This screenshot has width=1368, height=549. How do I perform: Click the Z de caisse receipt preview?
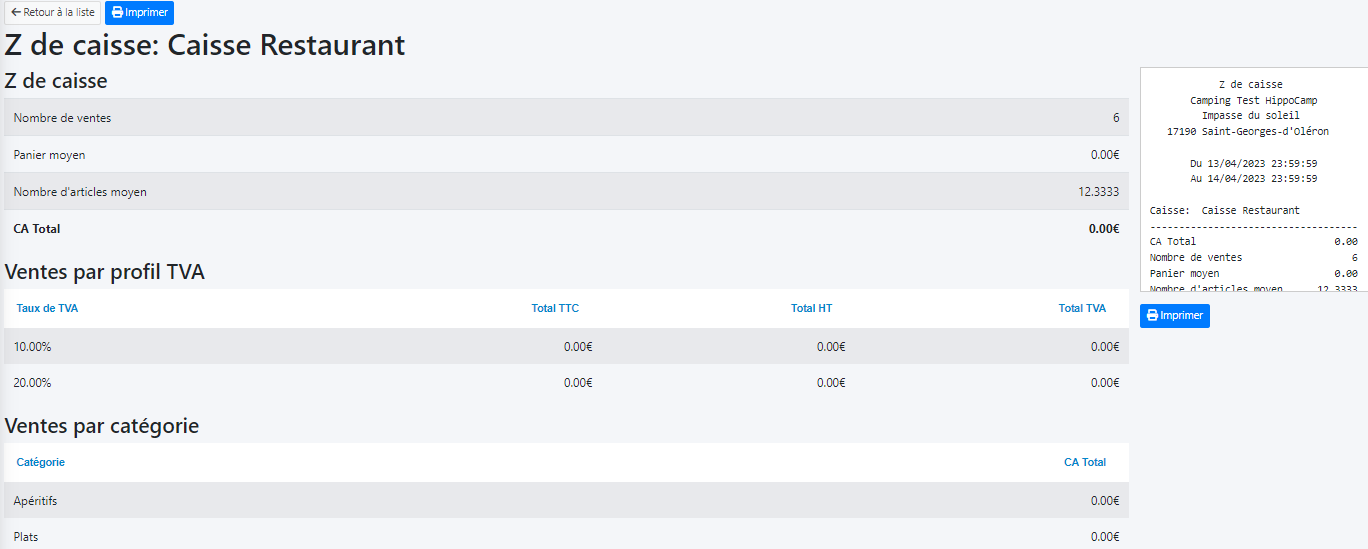1253,180
